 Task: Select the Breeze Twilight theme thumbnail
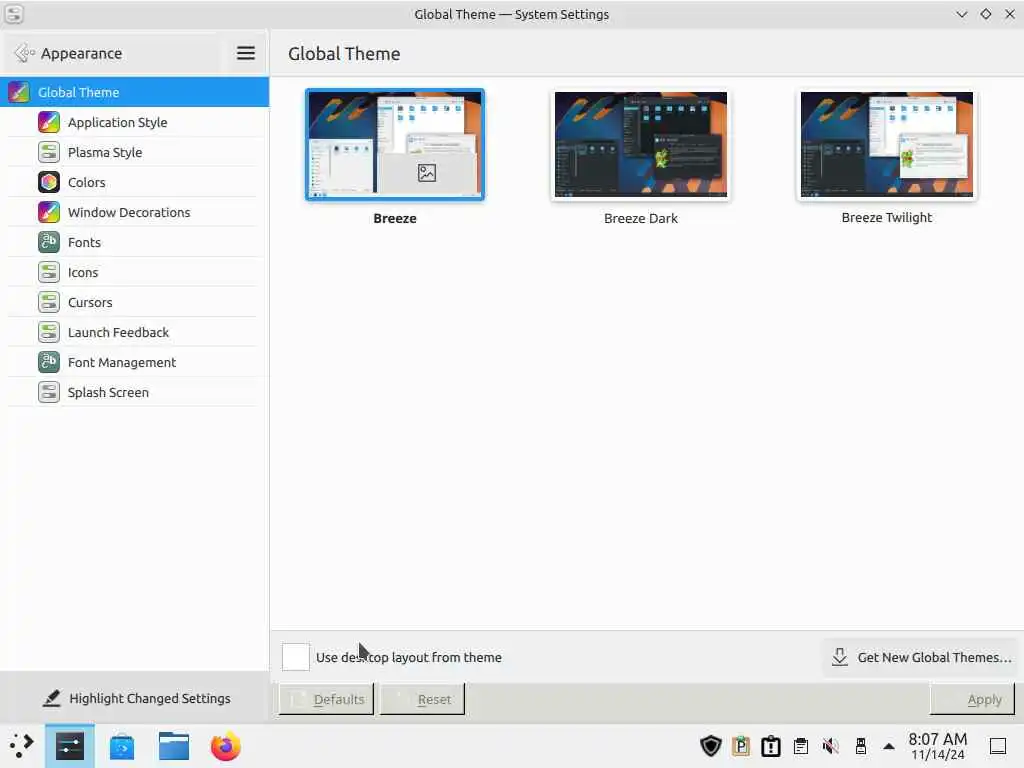(x=887, y=144)
